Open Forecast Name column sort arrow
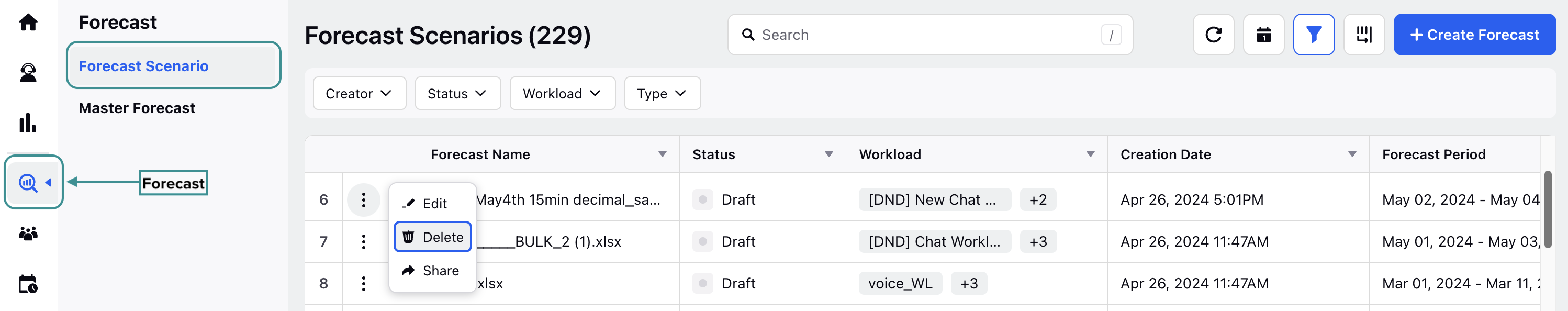 click(x=662, y=154)
